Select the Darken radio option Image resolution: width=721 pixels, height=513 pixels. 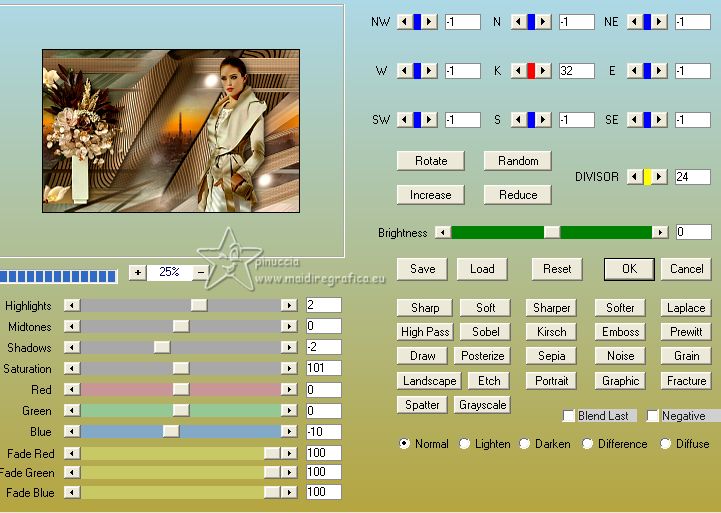(x=524, y=444)
